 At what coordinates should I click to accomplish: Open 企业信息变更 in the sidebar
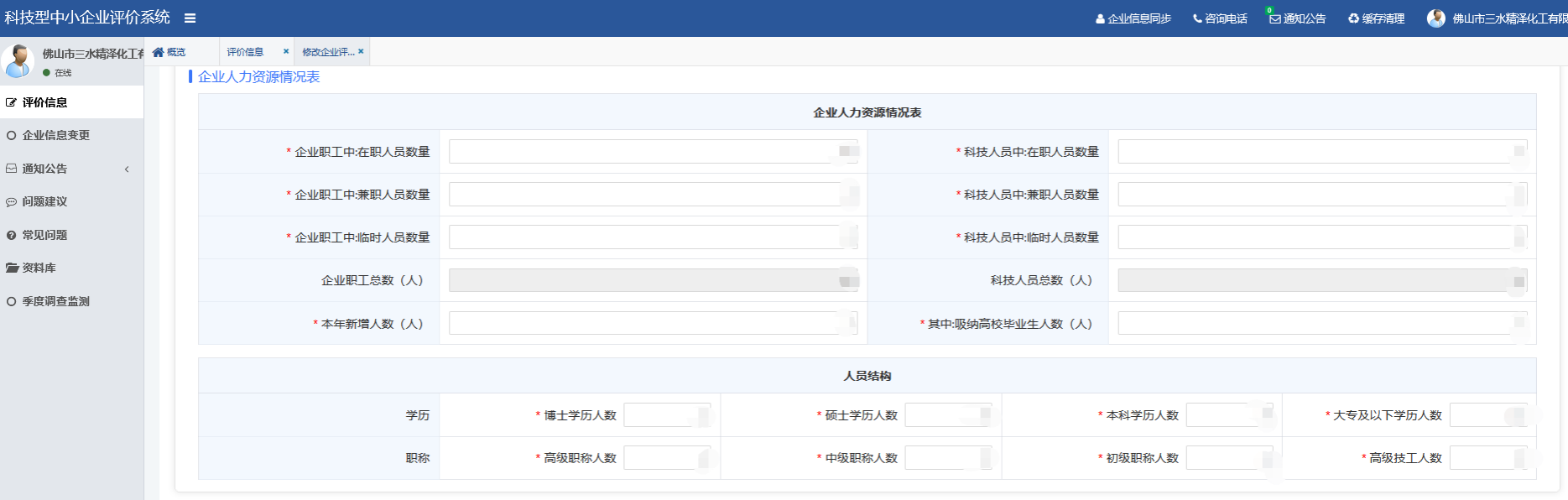[55, 135]
